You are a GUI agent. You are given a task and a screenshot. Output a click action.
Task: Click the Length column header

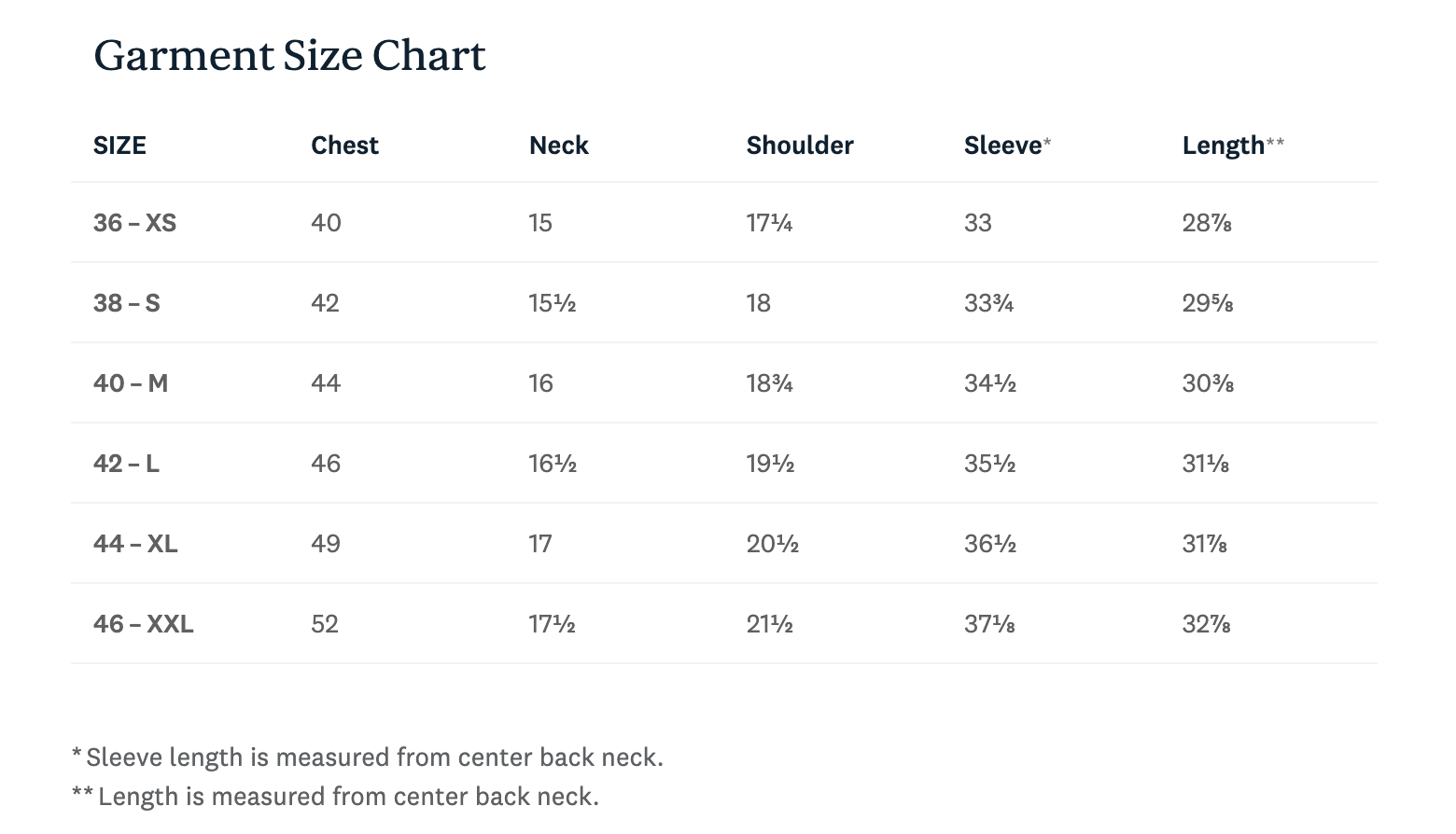1223,146
